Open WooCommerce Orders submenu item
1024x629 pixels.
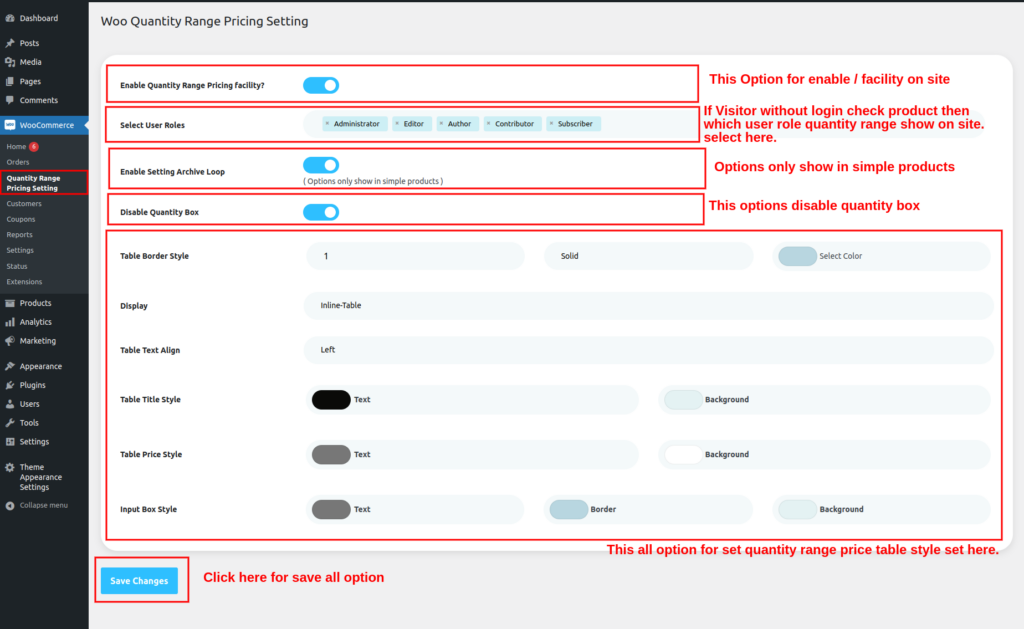click(x=18, y=162)
